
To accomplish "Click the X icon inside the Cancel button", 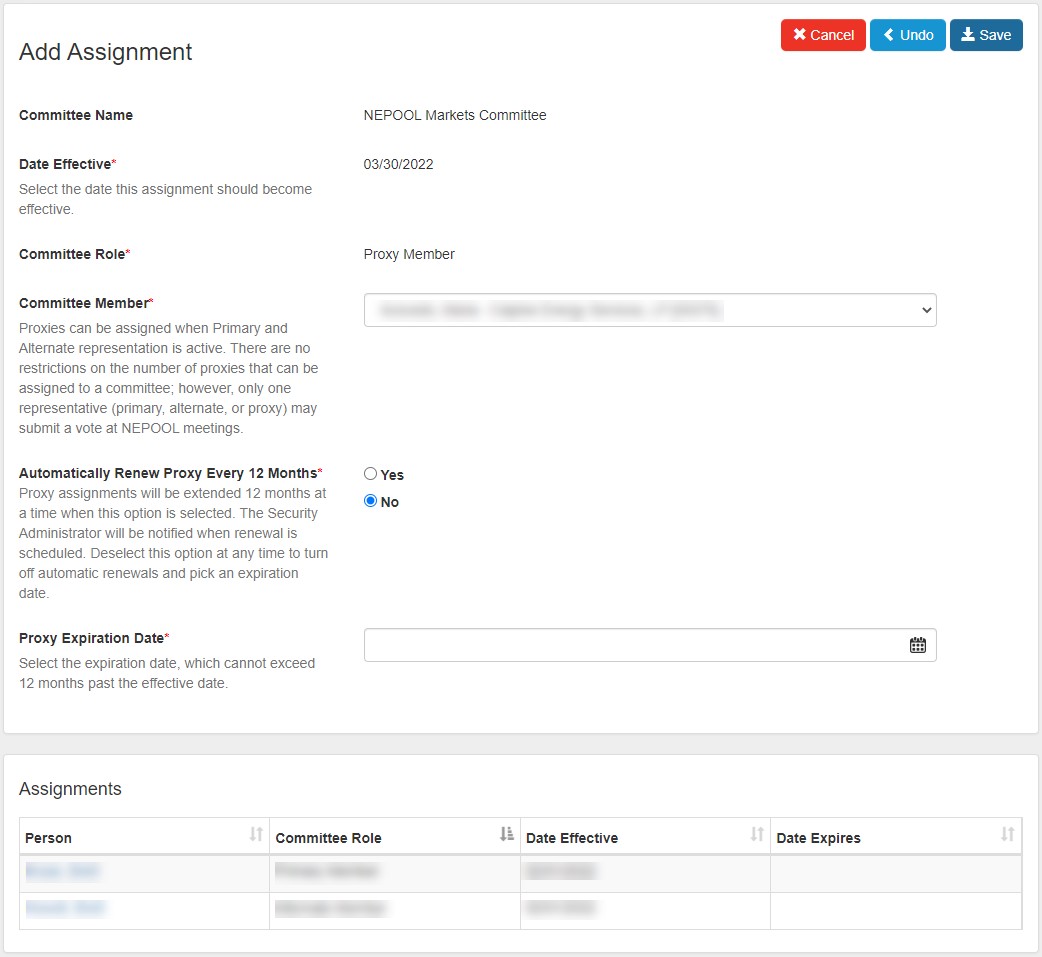I will pyautogui.click(x=798, y=34).
